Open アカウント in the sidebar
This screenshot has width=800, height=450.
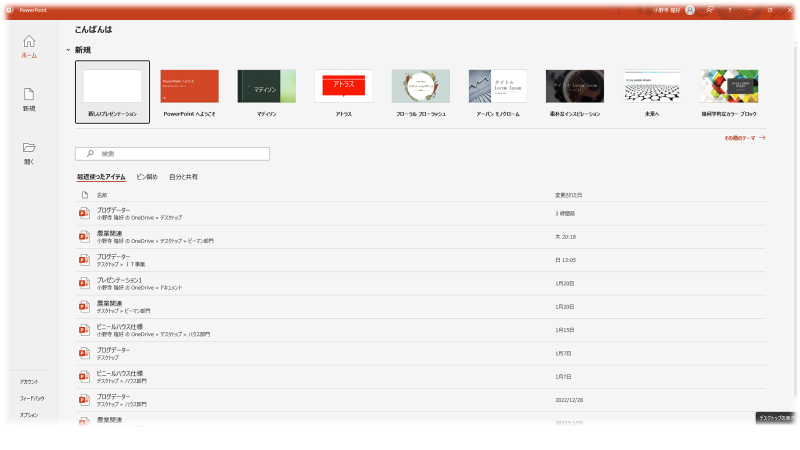[x=29, y=382]
